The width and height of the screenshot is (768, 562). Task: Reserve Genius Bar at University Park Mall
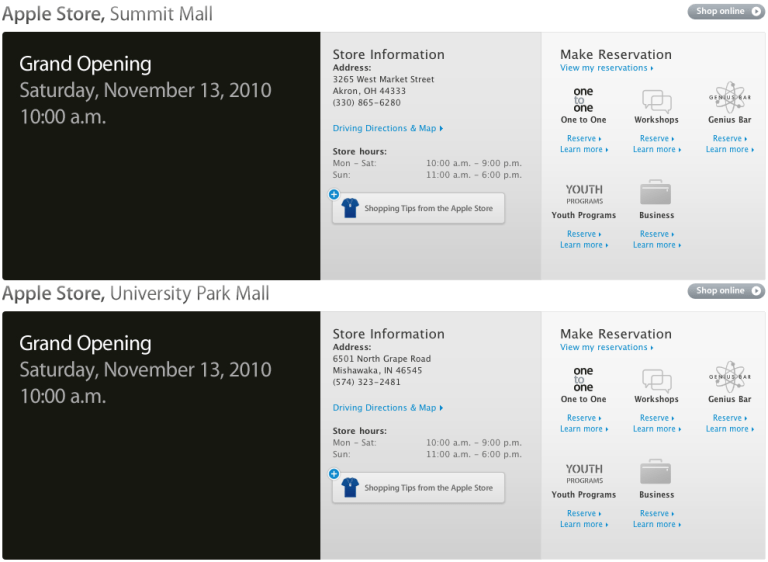pos(730,417)
